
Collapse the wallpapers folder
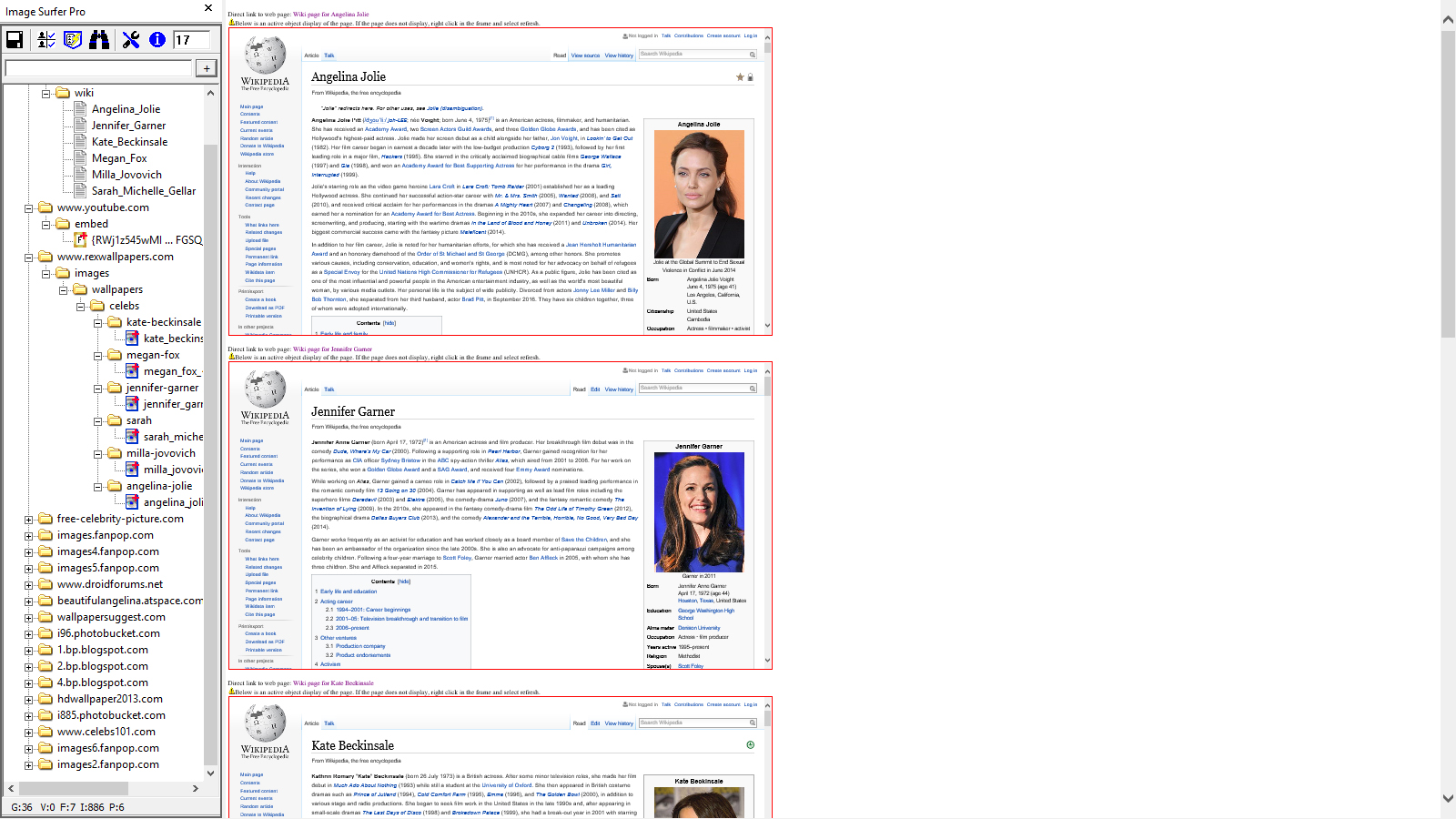click(x=63, y=289)
